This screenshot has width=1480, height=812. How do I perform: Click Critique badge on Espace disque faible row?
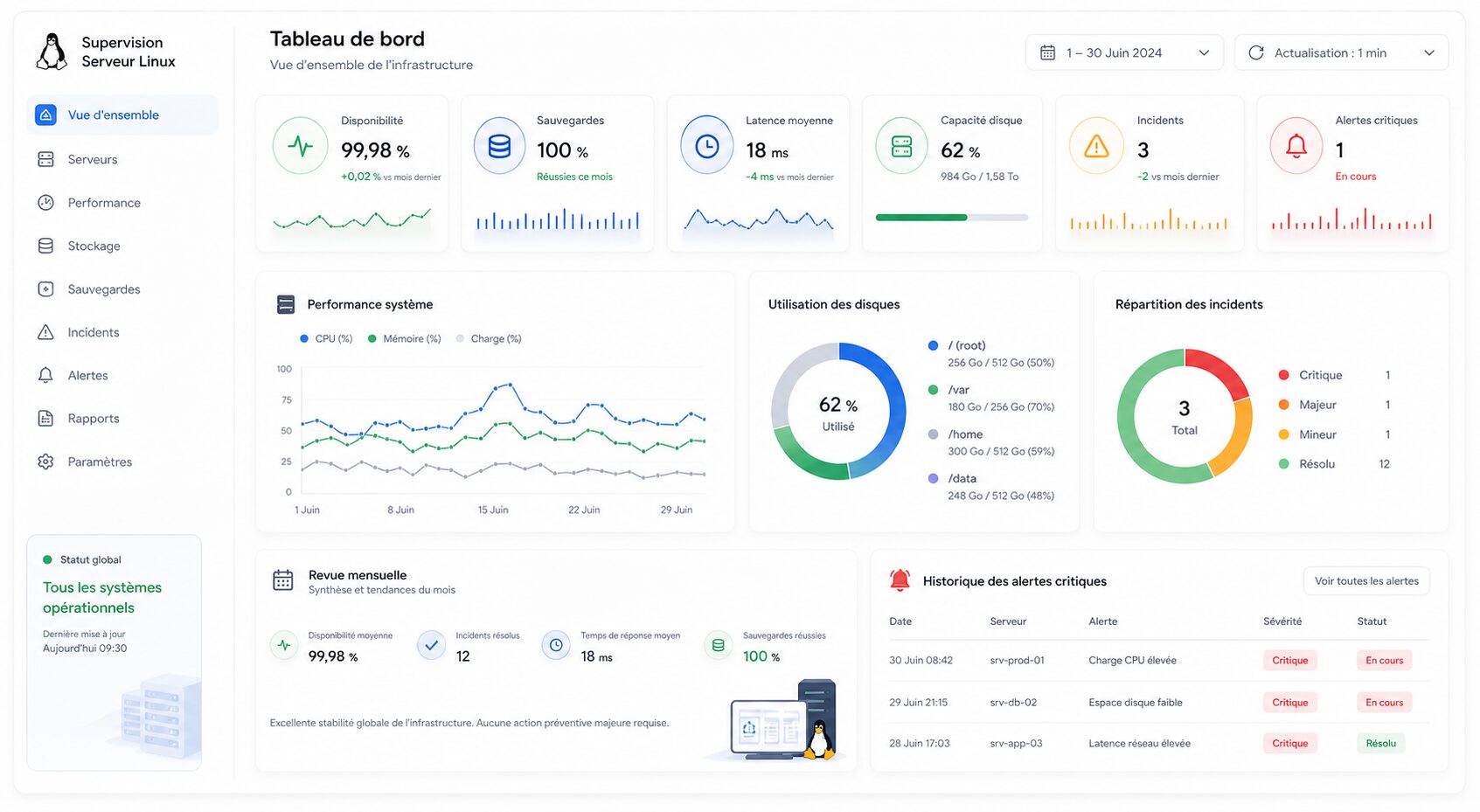(1290, 703)
